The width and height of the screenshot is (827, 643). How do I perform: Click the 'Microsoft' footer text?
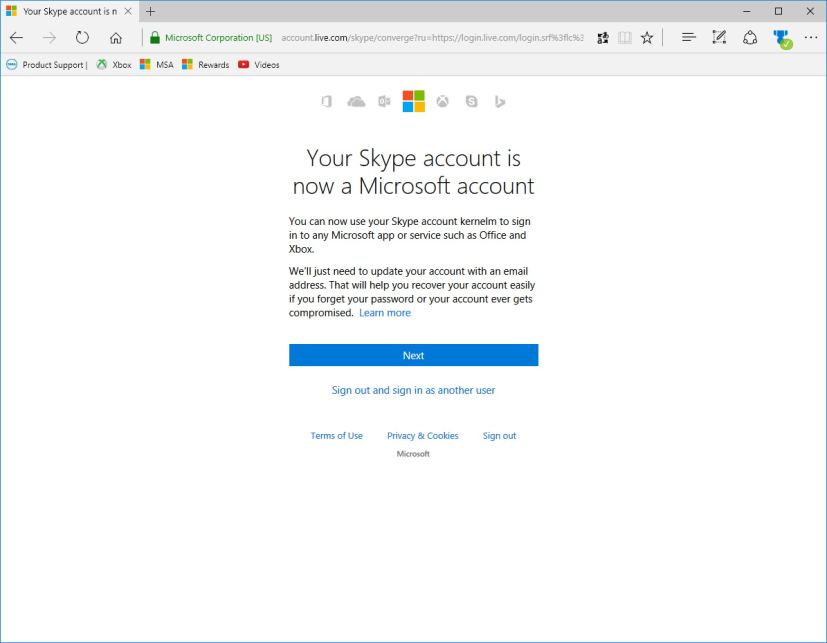coord(413,454)
